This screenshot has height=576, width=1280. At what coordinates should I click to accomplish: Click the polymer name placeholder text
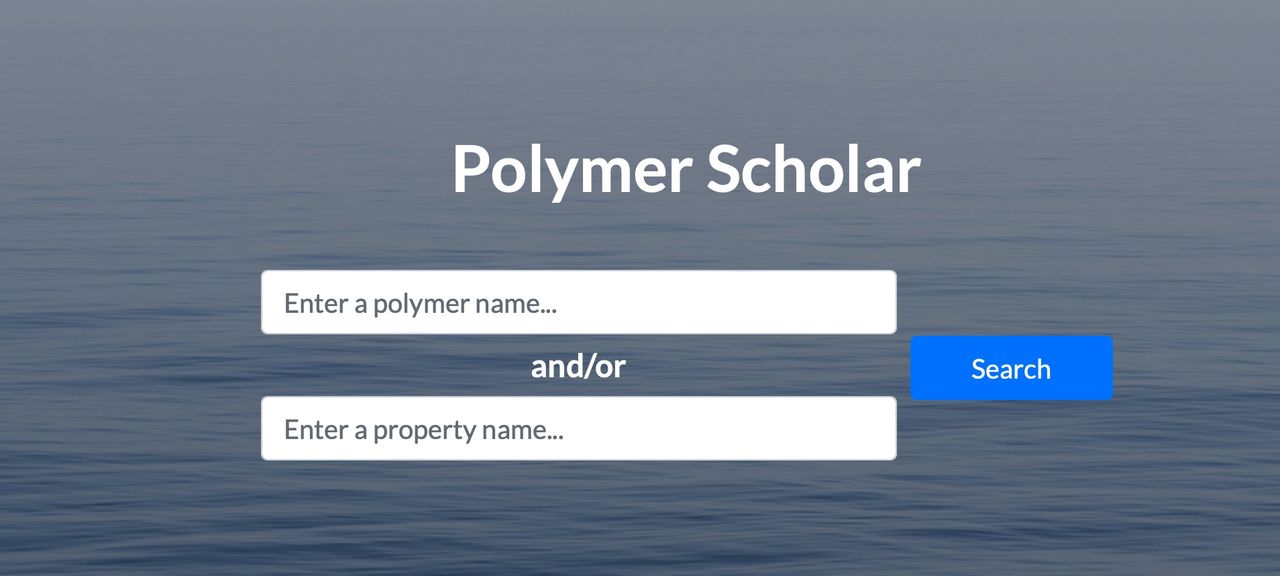point(420,303)
